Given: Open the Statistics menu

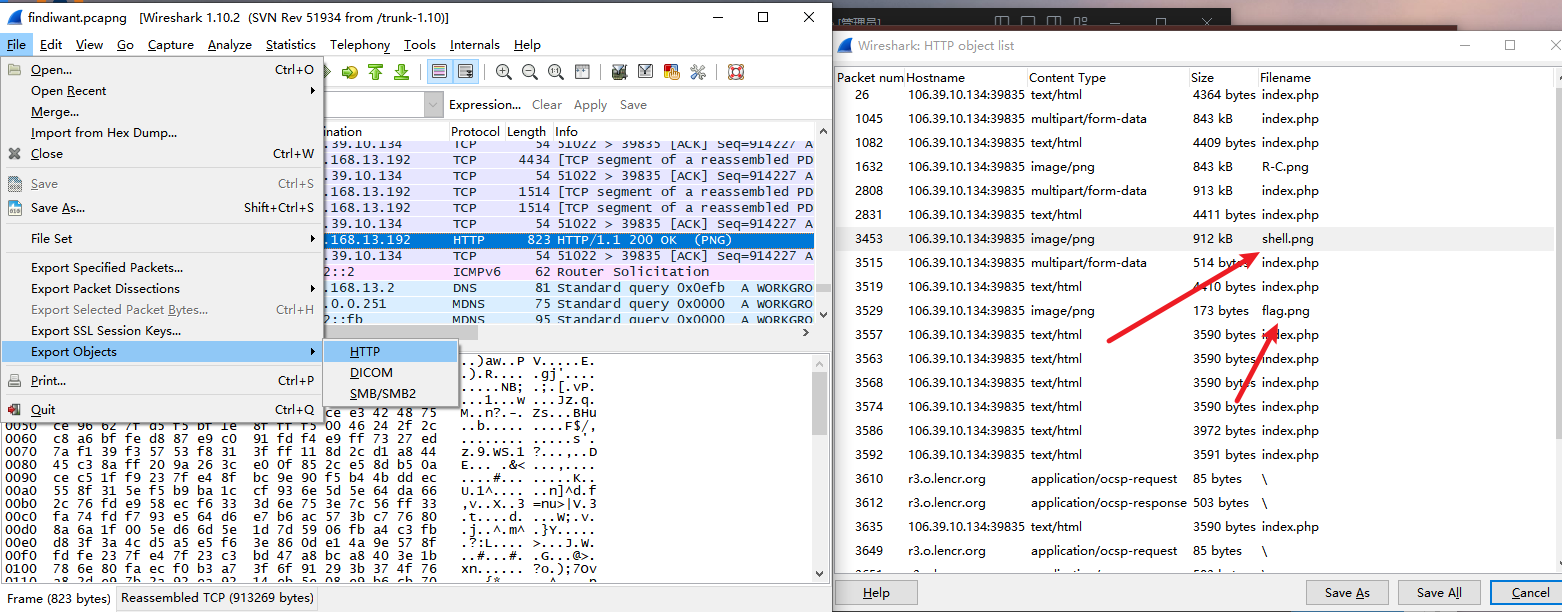Looking at the screenshot, I should point(291,44).
